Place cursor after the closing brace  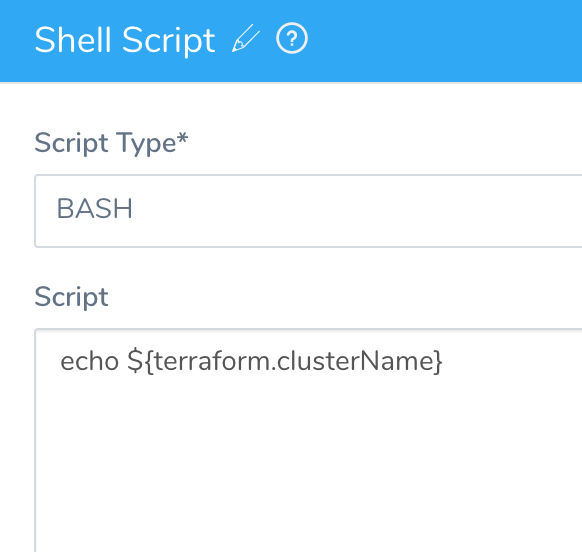pos(443,361)
